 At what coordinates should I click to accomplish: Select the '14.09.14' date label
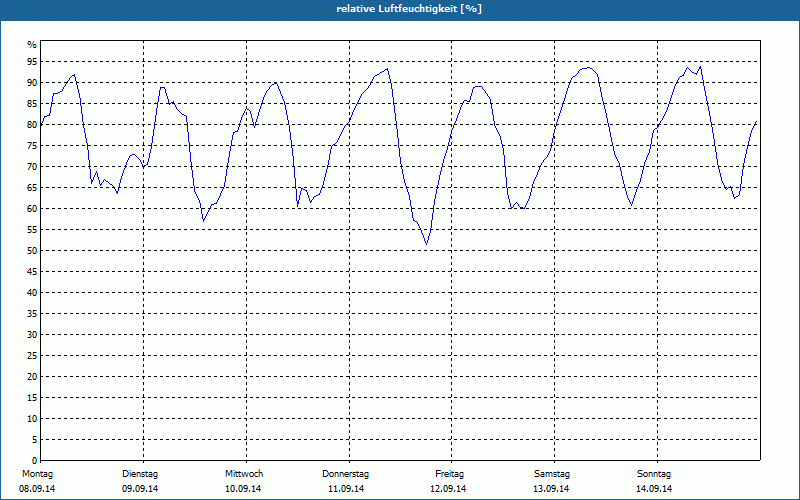pyautogui.click(x=654, y=489)
